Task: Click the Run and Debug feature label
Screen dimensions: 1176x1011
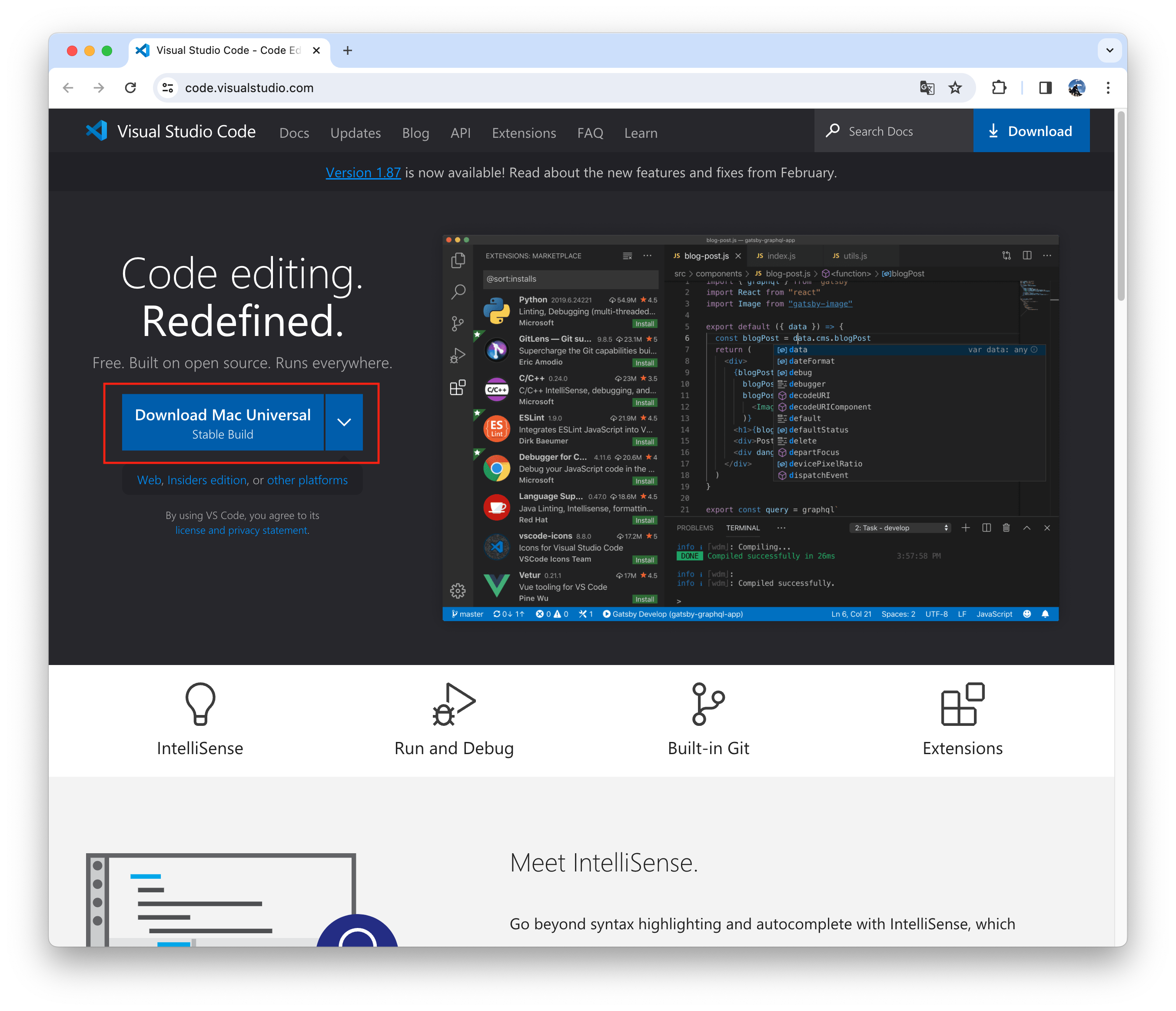Action: [454, 749]
